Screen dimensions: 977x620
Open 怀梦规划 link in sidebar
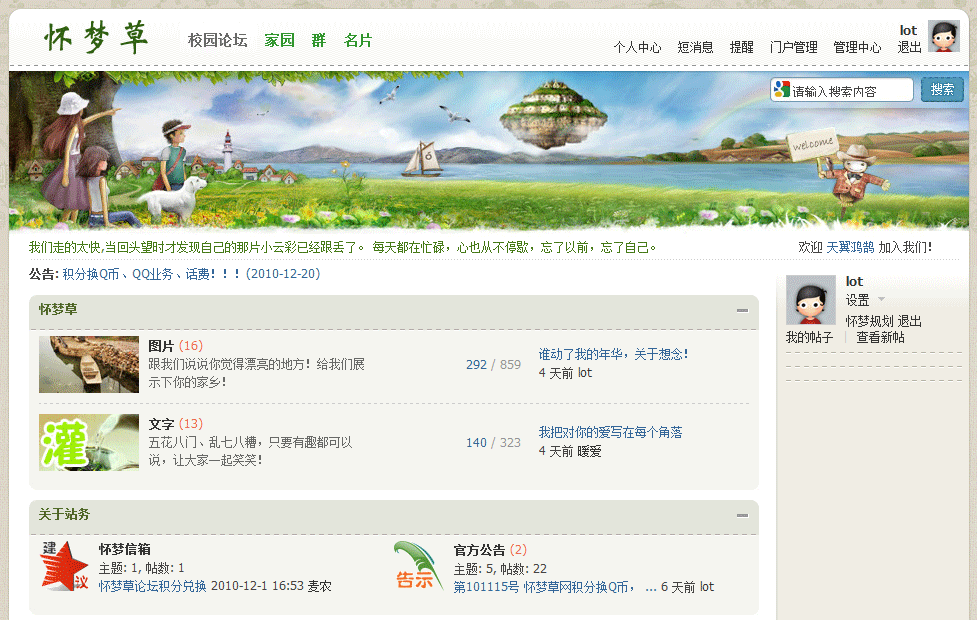[869, 322]
